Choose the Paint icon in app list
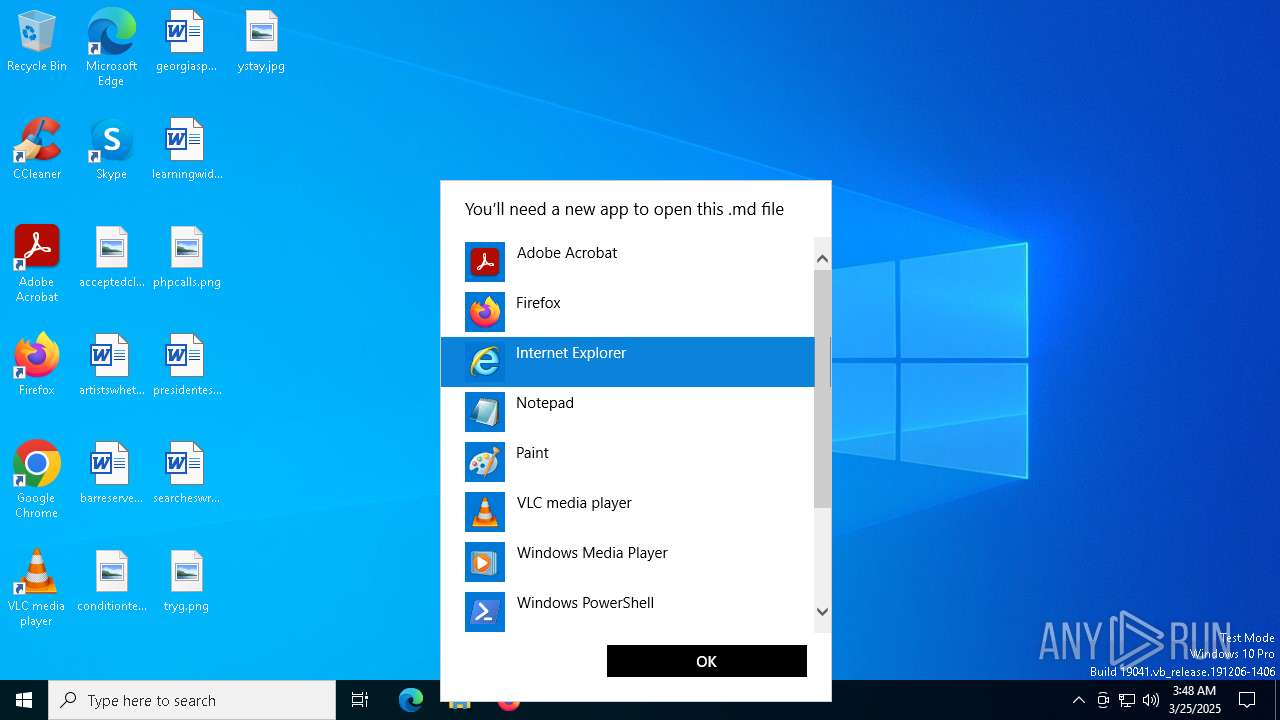1280x720 pixels. pos(485,462)
